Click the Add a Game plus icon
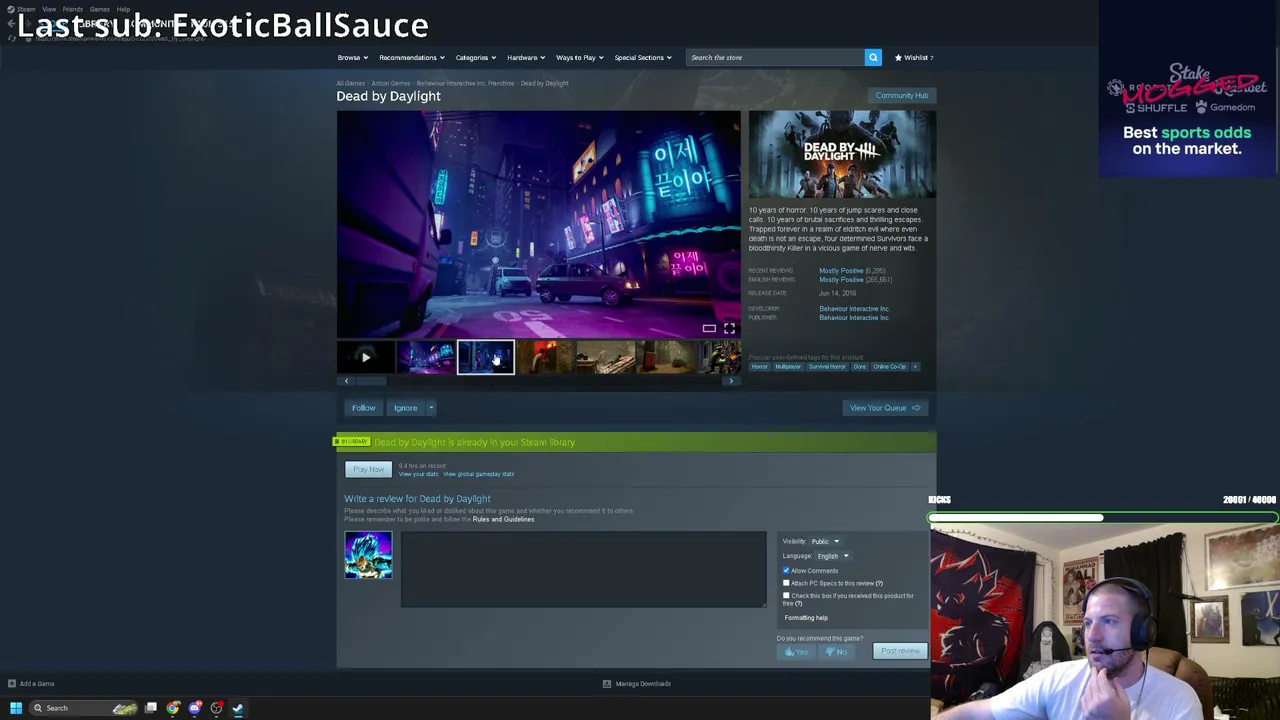The width and height of the screenshot is (1280, 720). [x=12, y=684]
